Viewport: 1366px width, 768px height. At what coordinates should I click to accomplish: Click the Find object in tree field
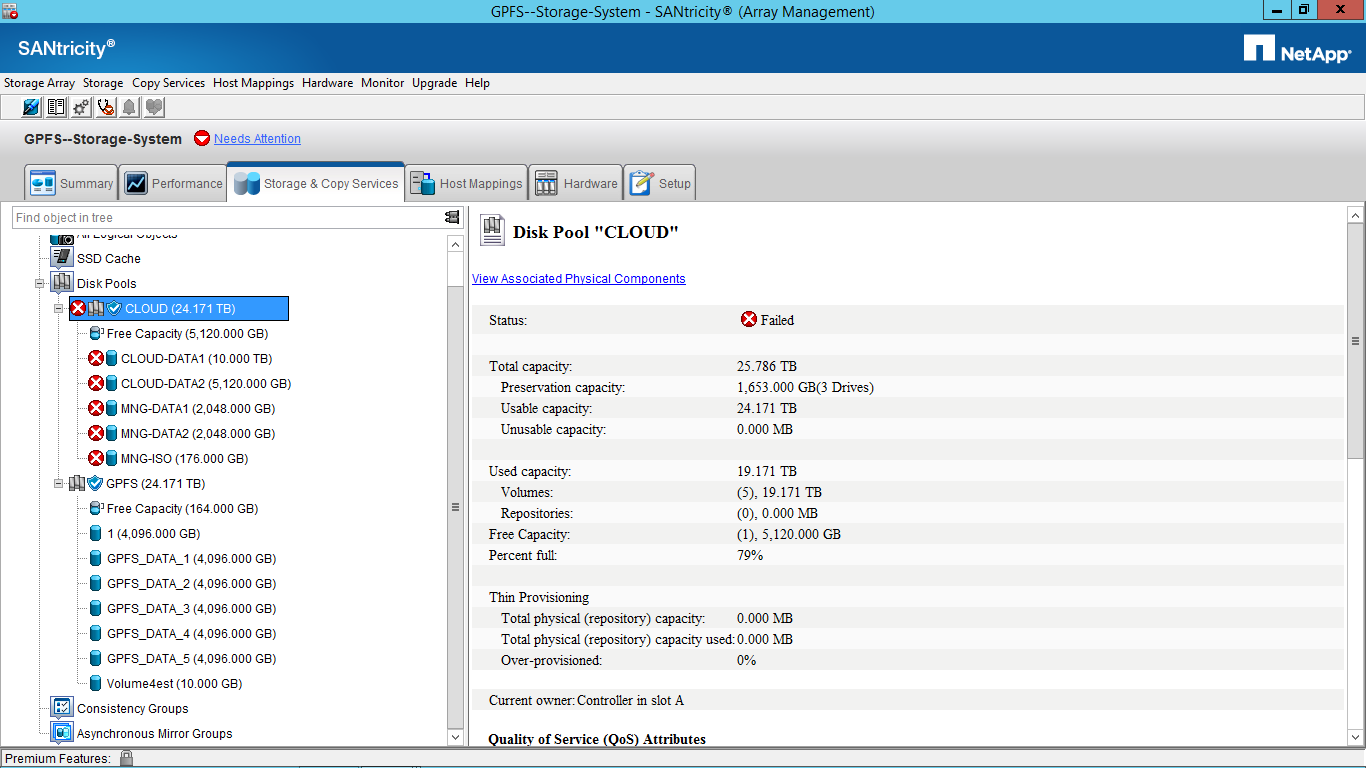click(225, 217)
